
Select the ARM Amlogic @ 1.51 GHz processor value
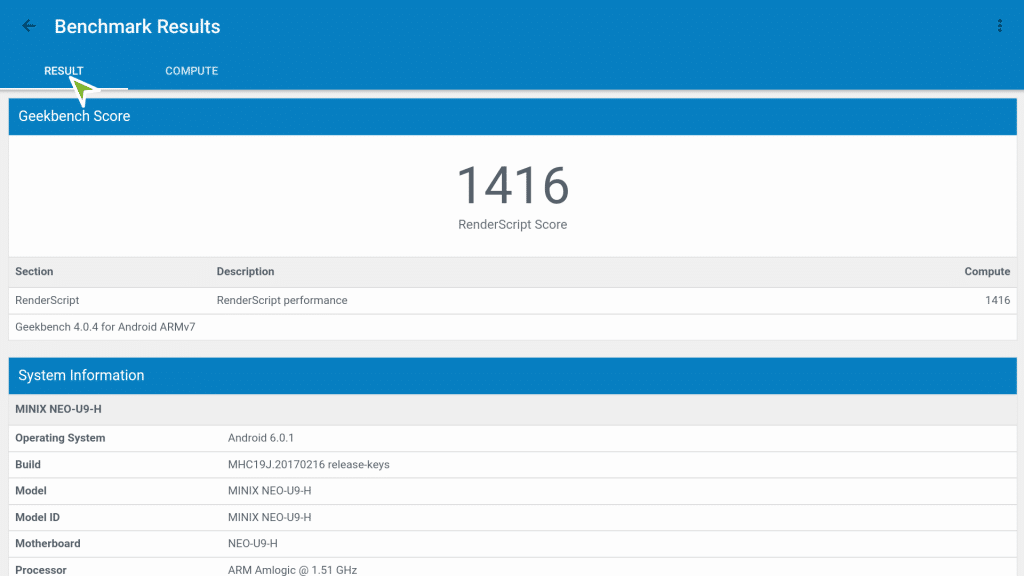(292, 570)
